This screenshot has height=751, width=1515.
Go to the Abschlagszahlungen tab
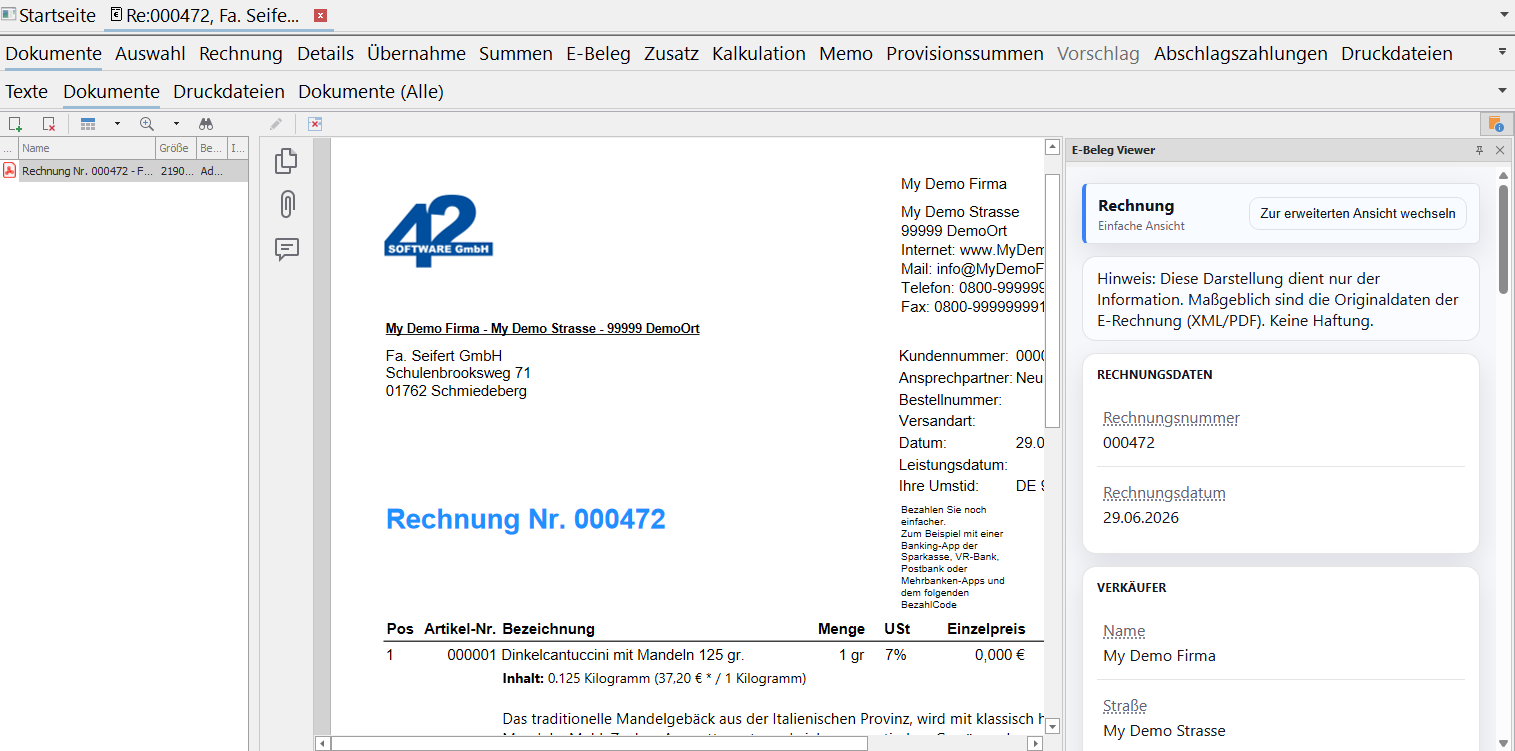coord(1241,54)
